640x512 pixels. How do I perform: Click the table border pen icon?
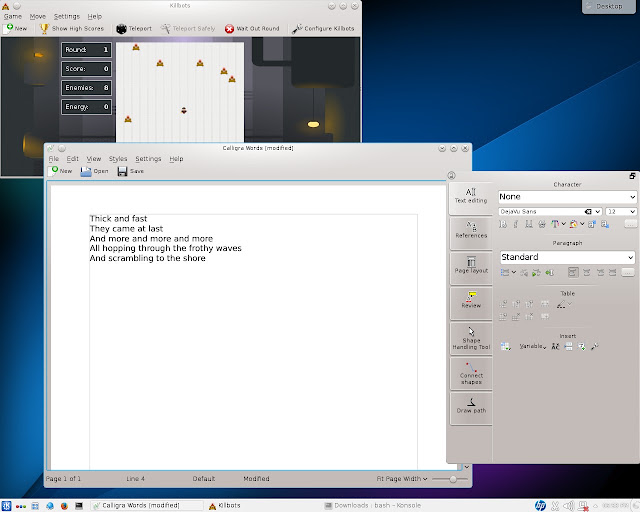[x=561, y=304]
